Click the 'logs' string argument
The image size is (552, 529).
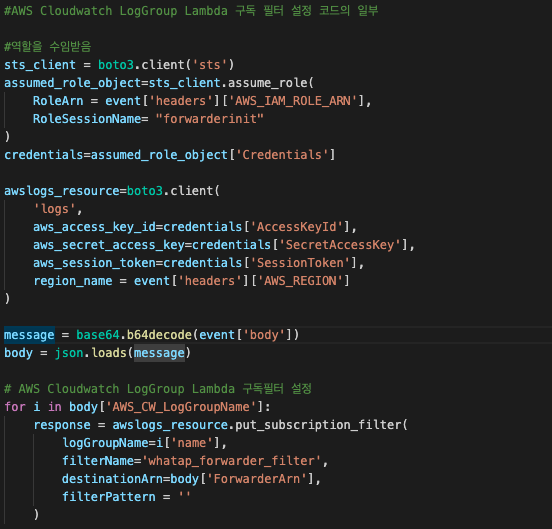click(x=55, y=209)
